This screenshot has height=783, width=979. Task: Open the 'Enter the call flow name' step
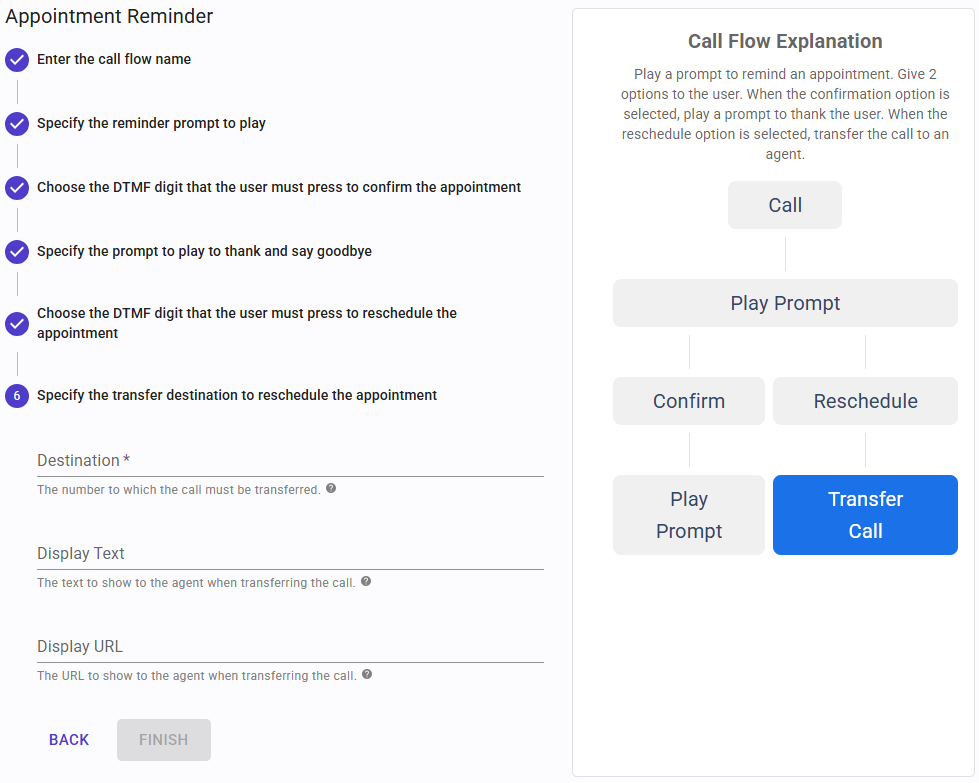(x=114, y=60)
